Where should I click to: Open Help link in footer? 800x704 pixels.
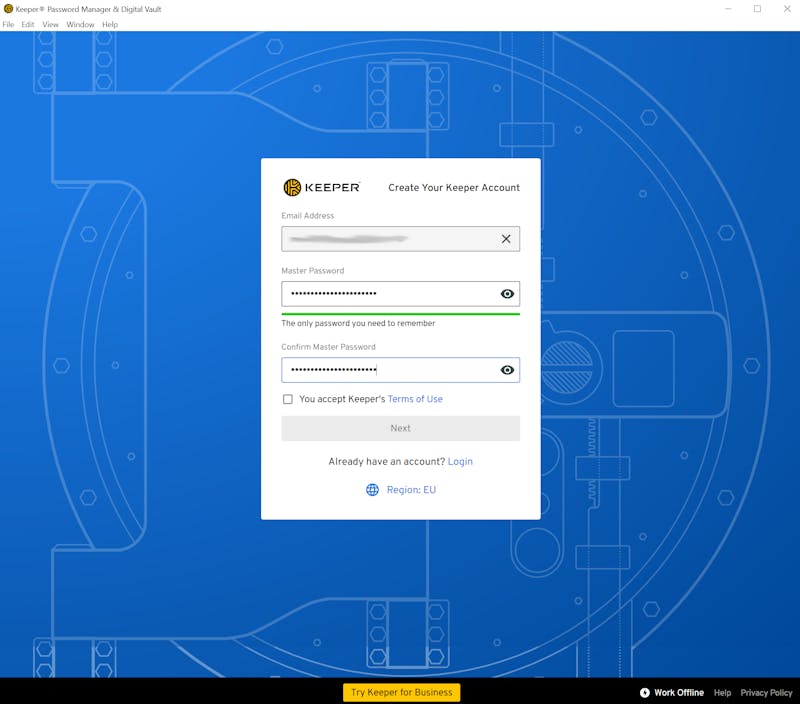tap(722, 693)
